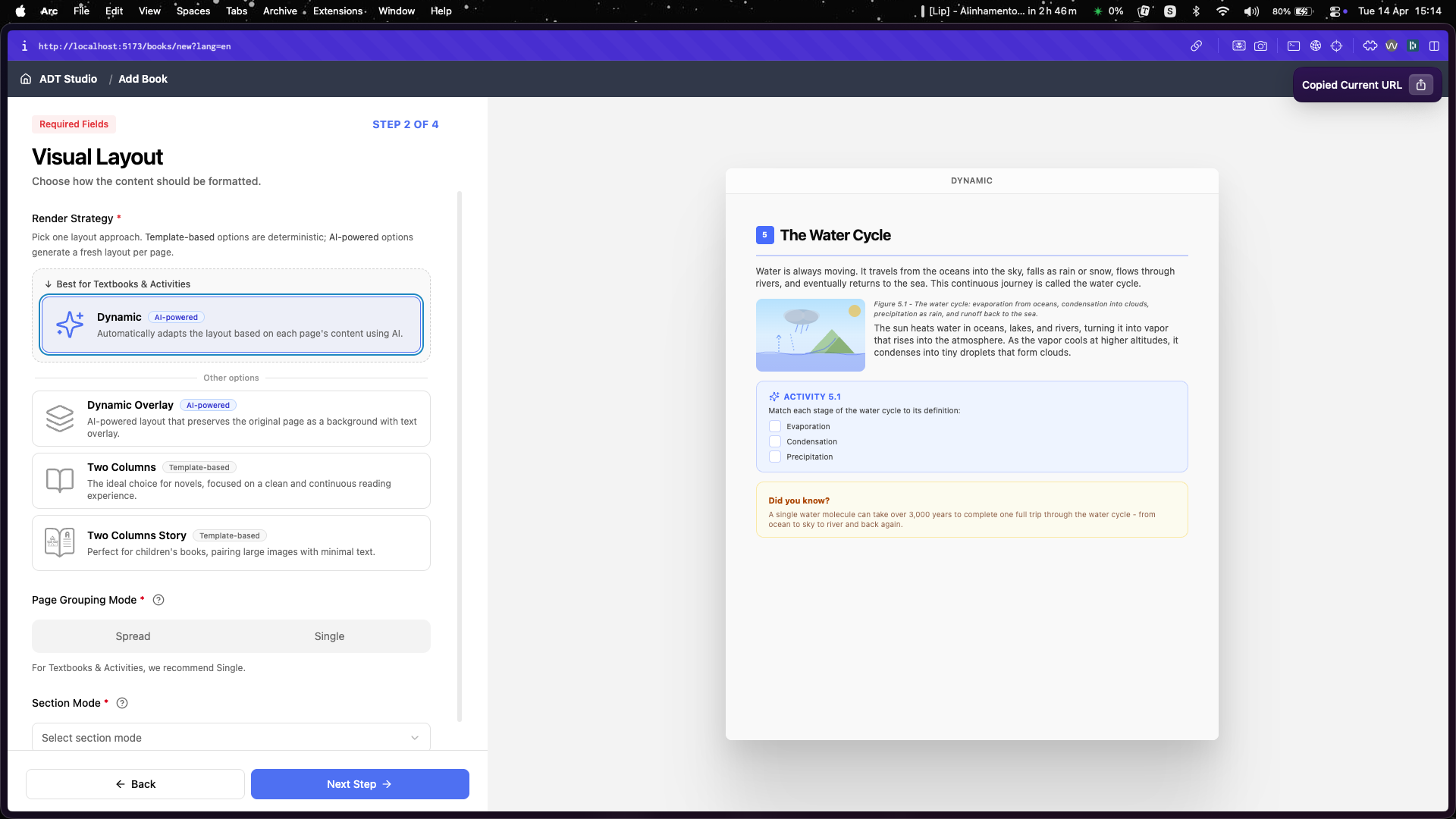Viewport: 1456px width, 819px height.
Task: Open help for Section Mode
Action: [x=122, y=703]
